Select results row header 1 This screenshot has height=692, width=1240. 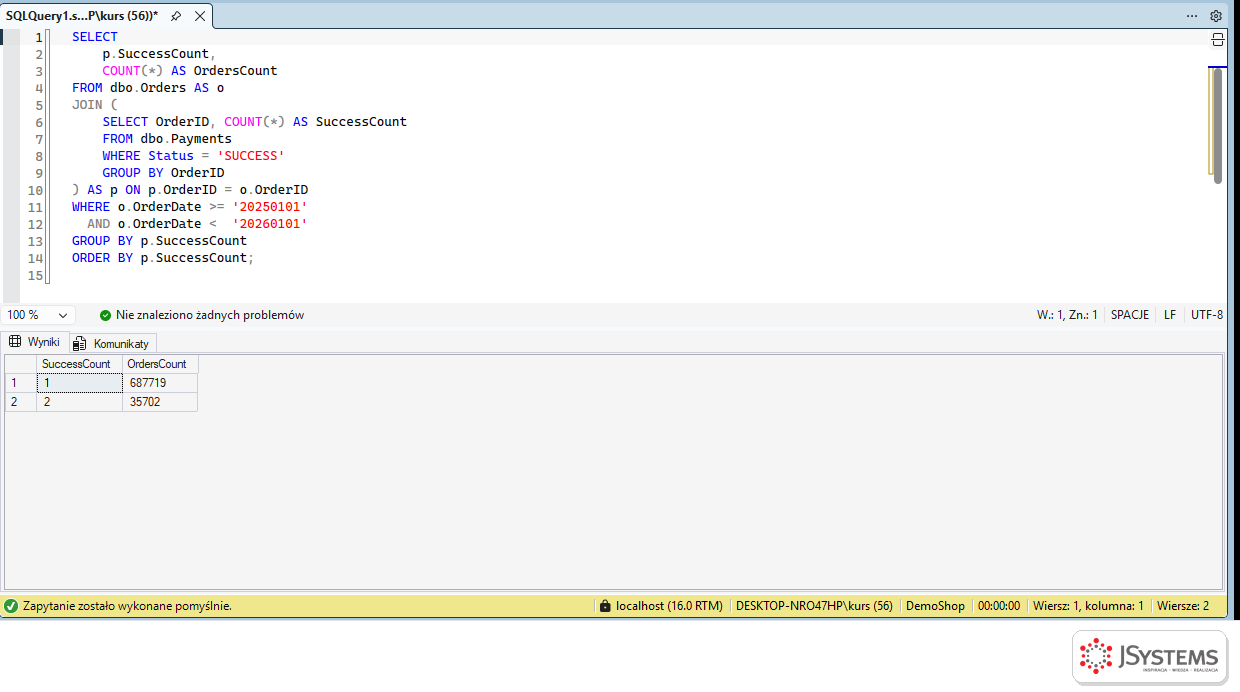20,383
